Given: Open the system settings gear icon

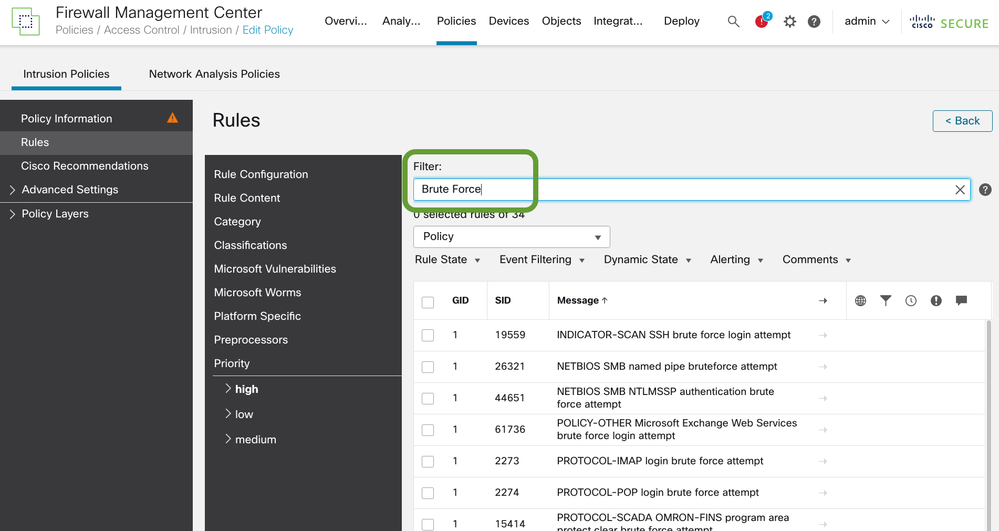Looking at the screenshot, I should (x=789, y=22).
